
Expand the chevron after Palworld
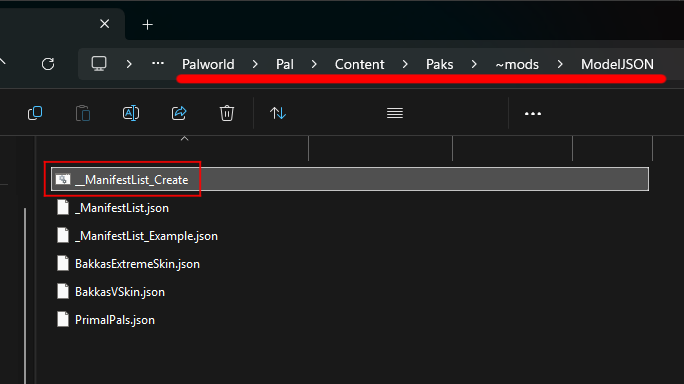(x=255, y=64)
